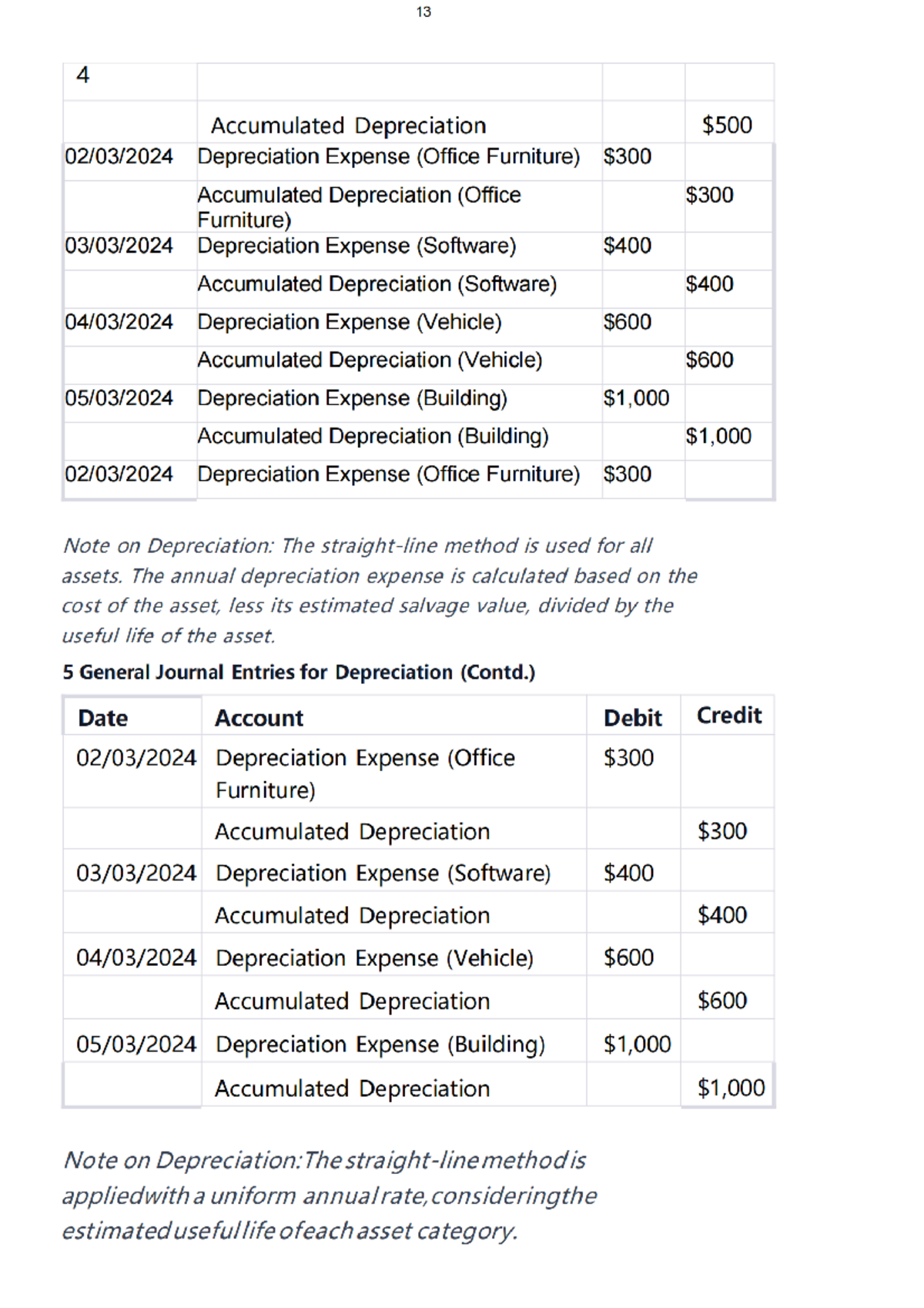Click the phrase "useful life of the asset"
924x1308 pixels.
click(167, 636)
